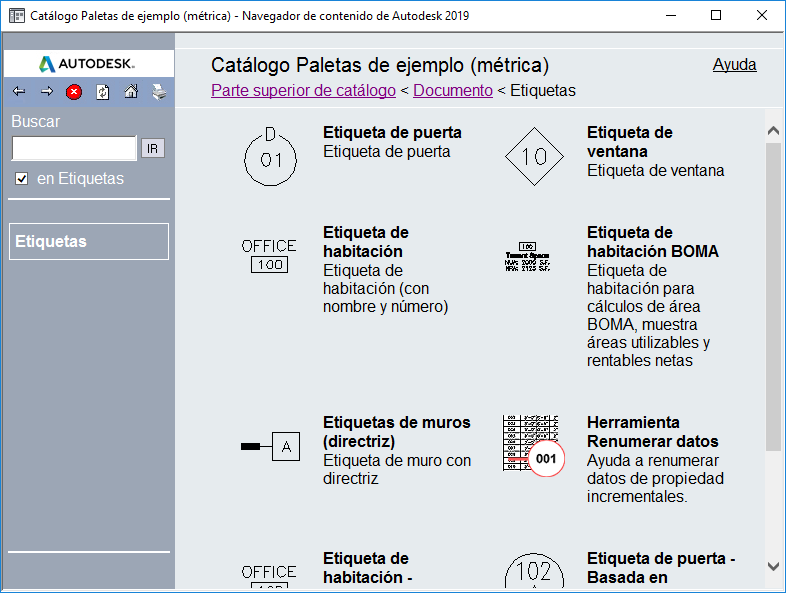Click the 'Etiquetas' breadcrumb text
This screenshot has height=593, width=786.
click(543, 90)
